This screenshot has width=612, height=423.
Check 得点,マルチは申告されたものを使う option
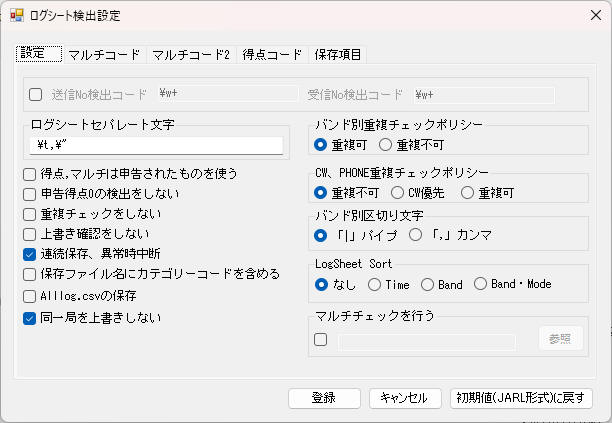[x=30, y=174]
